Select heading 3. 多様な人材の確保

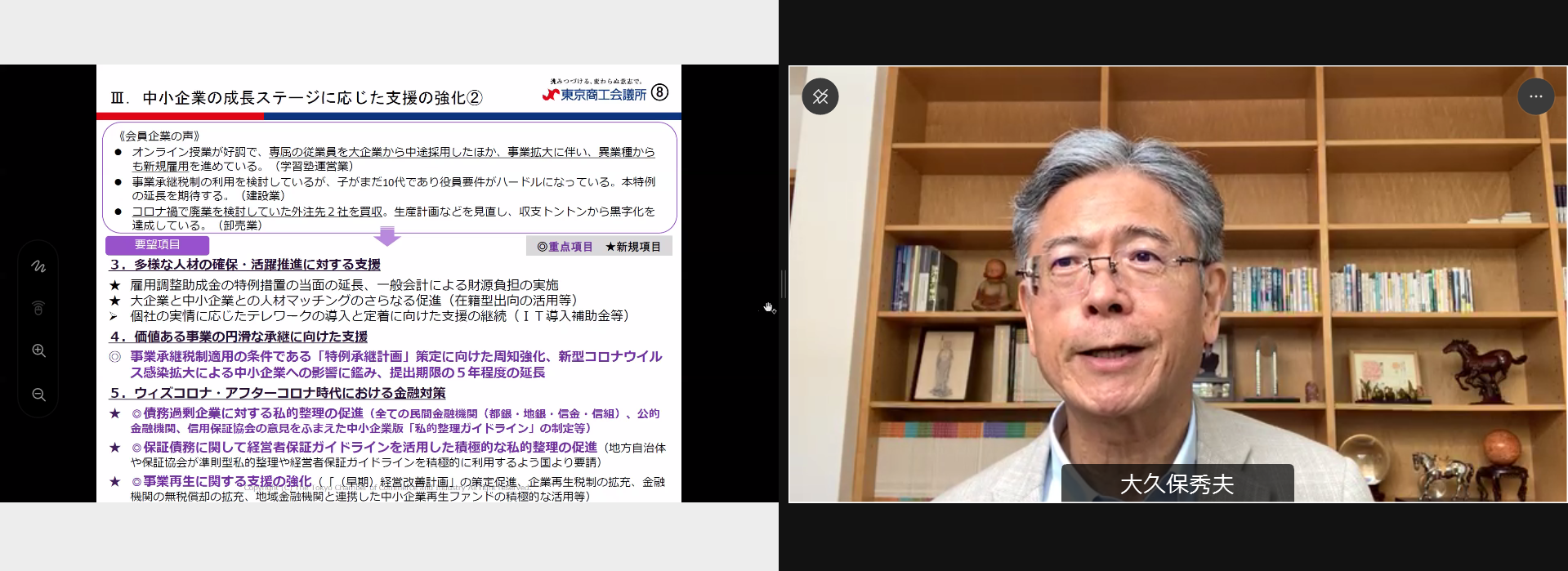245,265
